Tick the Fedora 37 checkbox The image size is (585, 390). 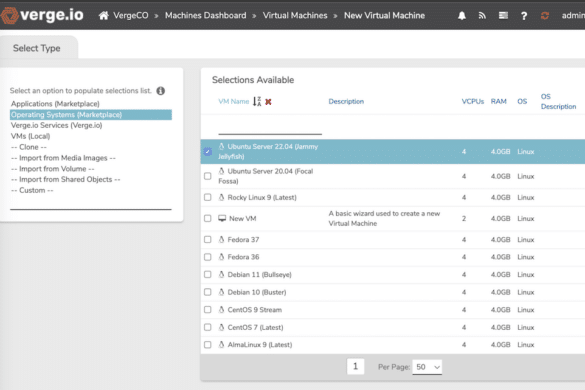coord(208,239)
